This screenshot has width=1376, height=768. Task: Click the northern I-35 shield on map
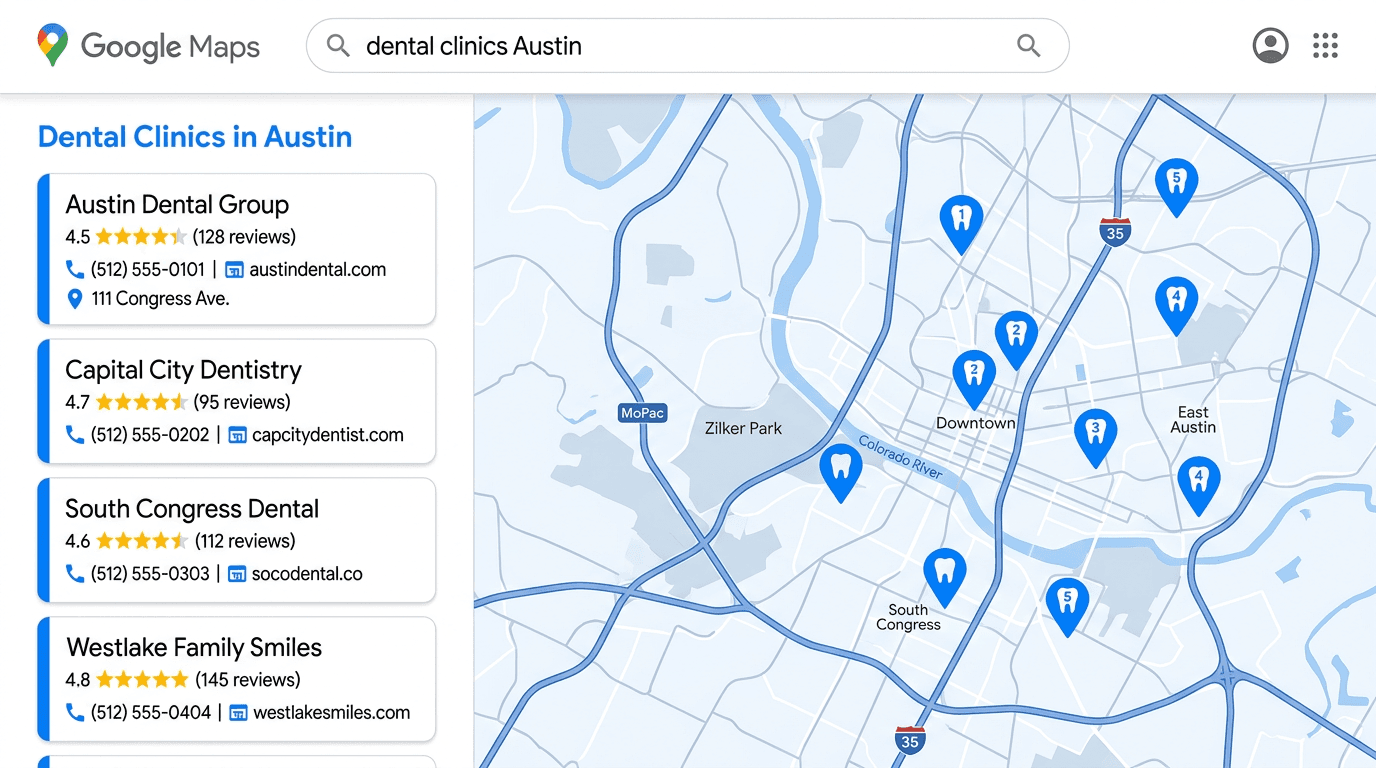point(1115,232)
